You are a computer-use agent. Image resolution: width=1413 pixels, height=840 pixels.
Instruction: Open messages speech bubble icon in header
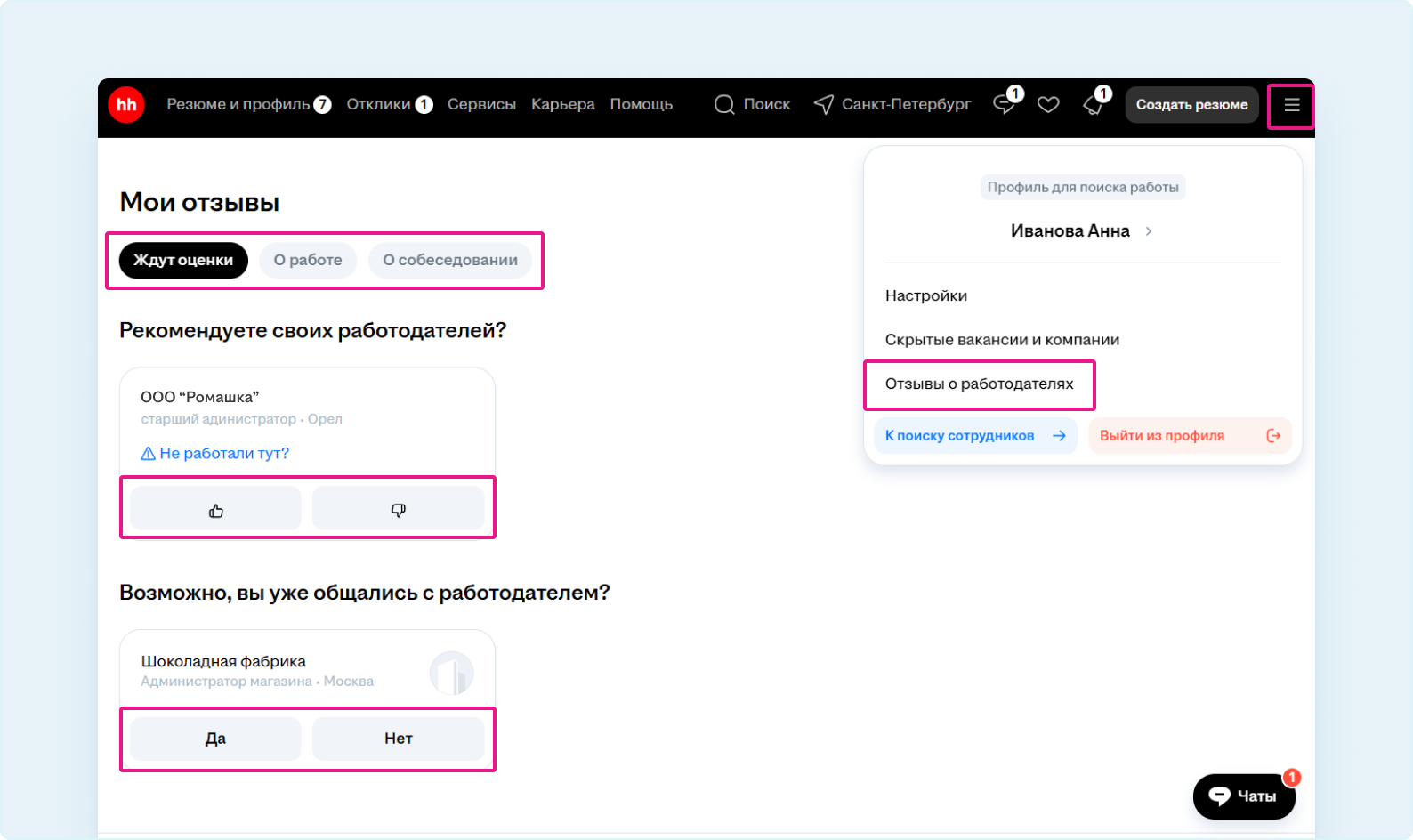point(1004,105)
